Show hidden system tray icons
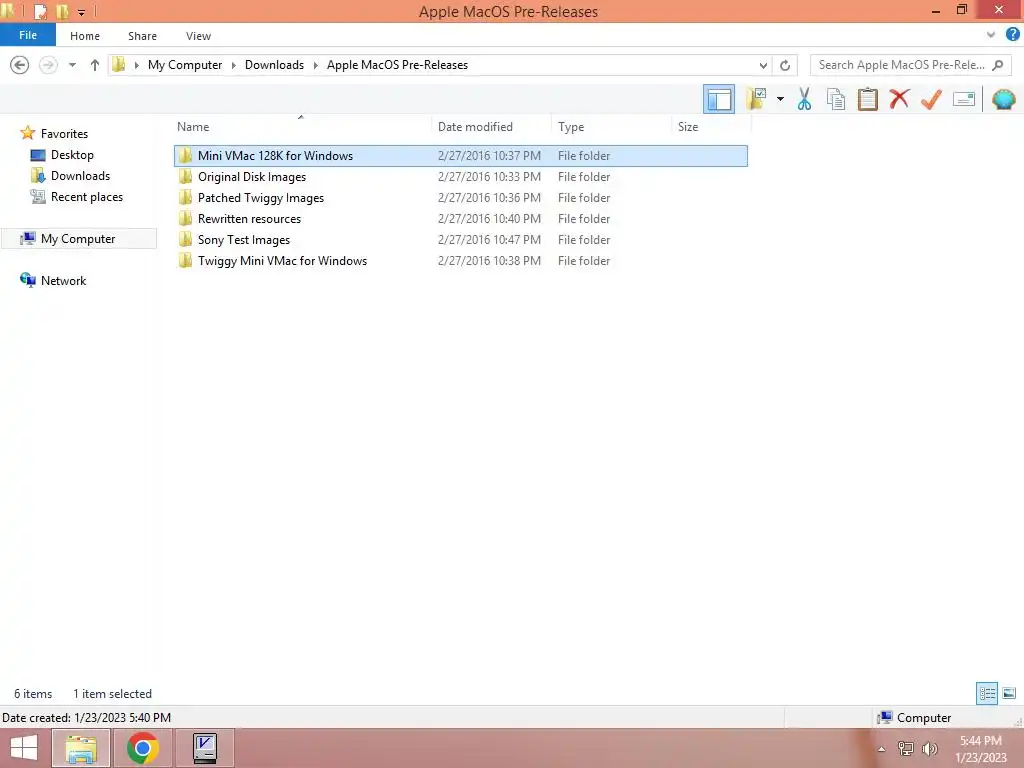 [882, 749]
